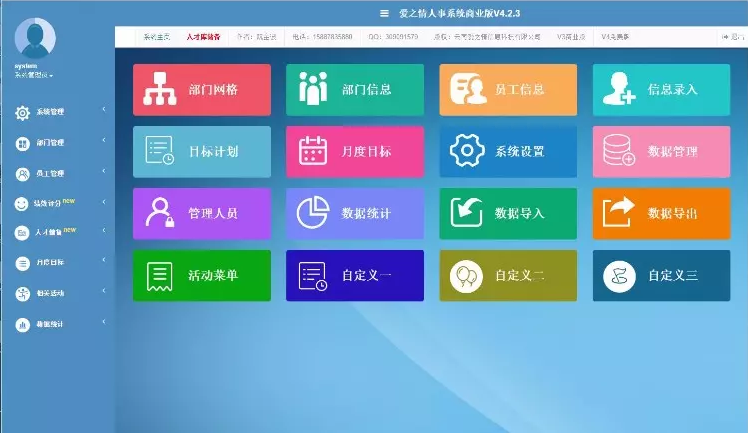748x433 pixels.
Task: Open the system user dropdown under avatar
Action: click(34, 75)
